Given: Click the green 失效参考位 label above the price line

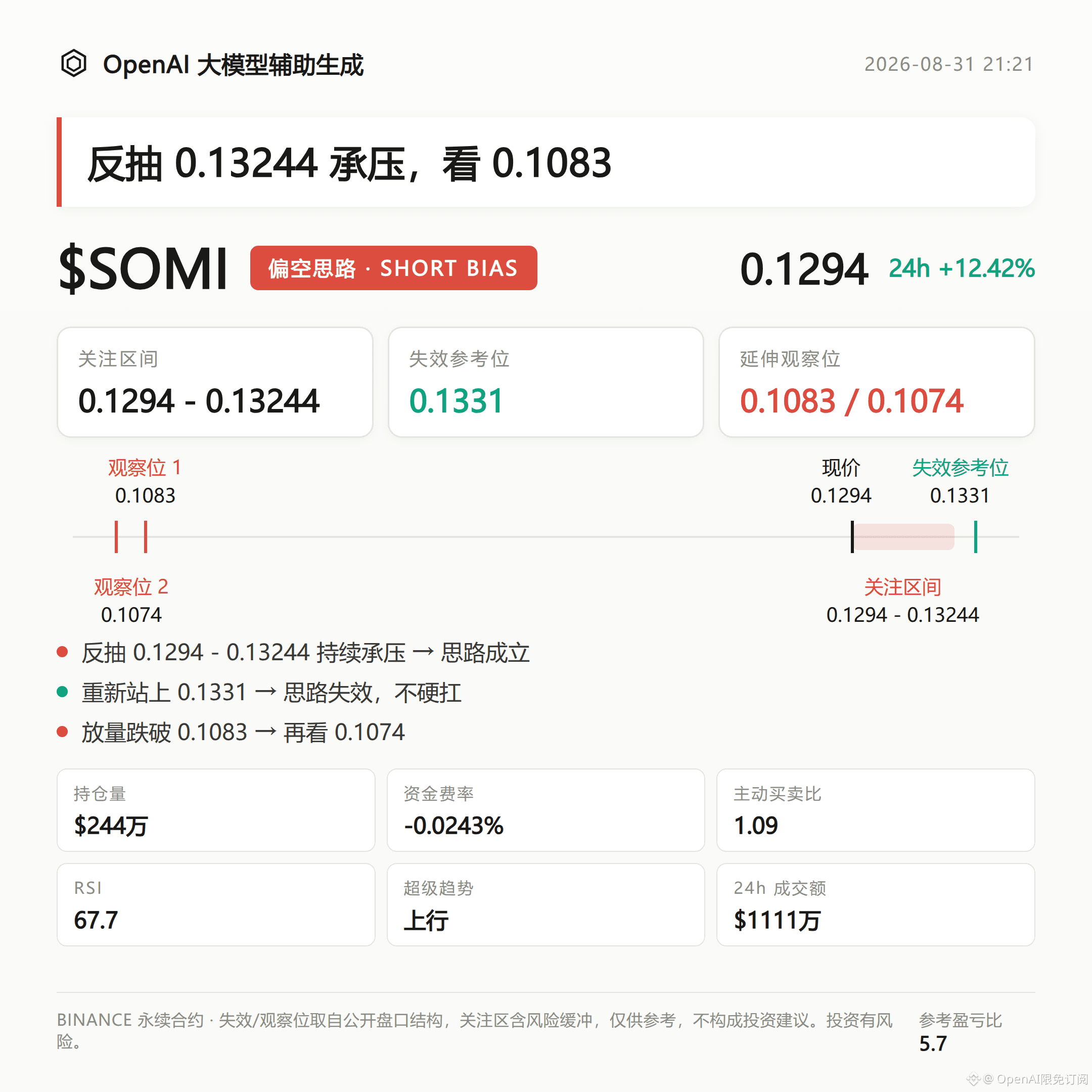Looking at the screenshot, I should (x=961, y=468).
